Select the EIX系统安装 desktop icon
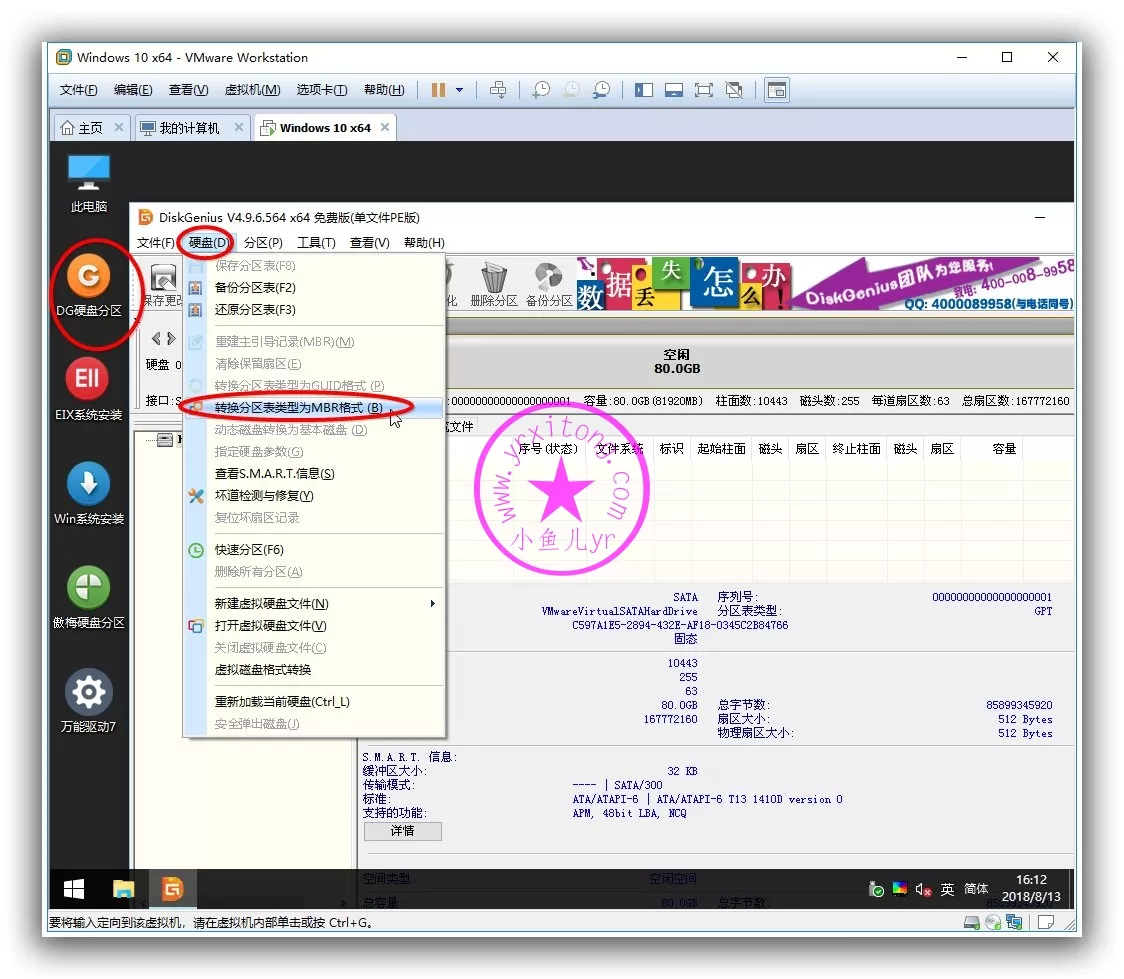Viewport: 1124px width, 979px height. pyautogui.click(x=89, y=391)
